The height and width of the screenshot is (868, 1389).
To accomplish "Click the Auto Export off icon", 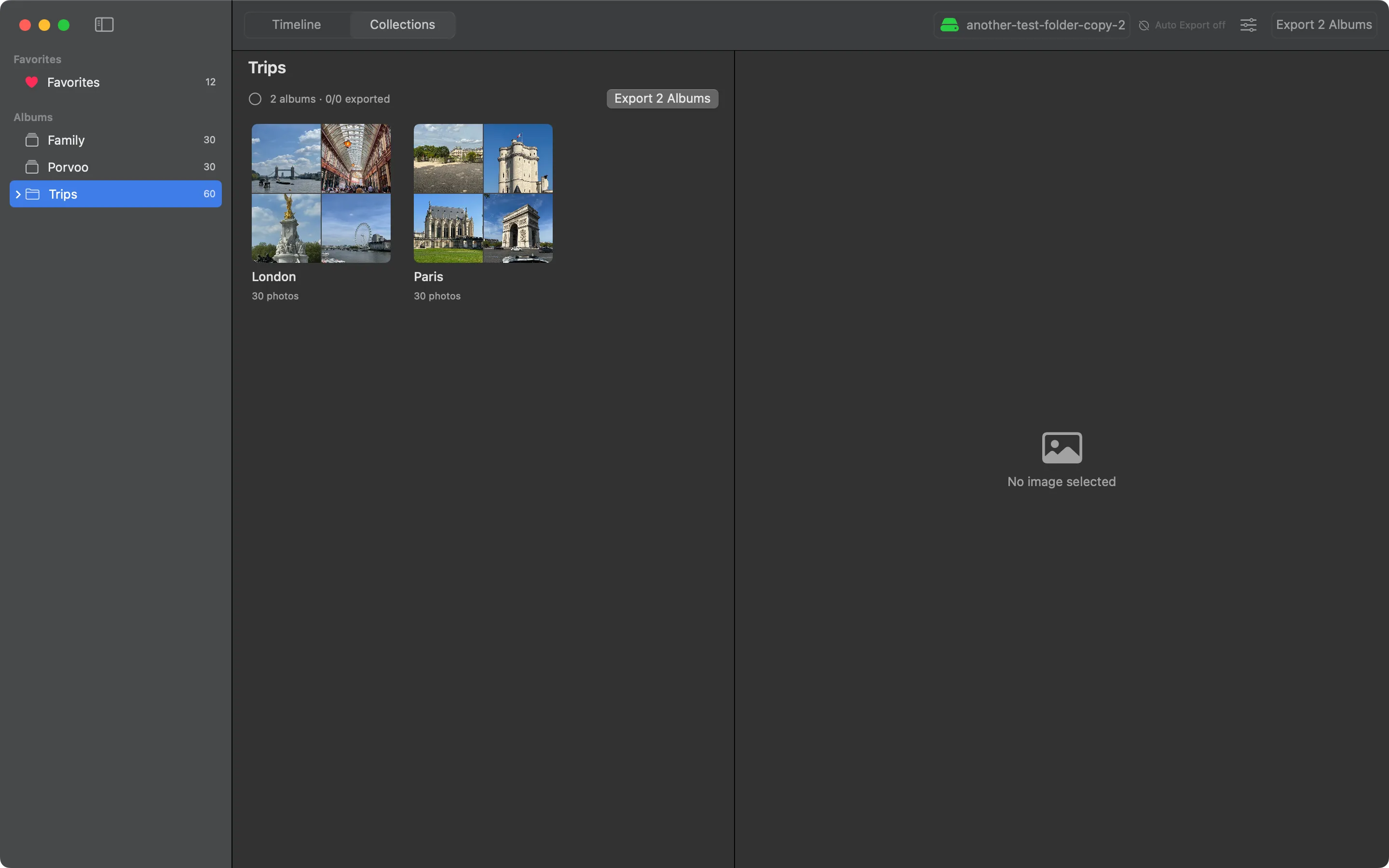I will click(x=1144, y=25).
